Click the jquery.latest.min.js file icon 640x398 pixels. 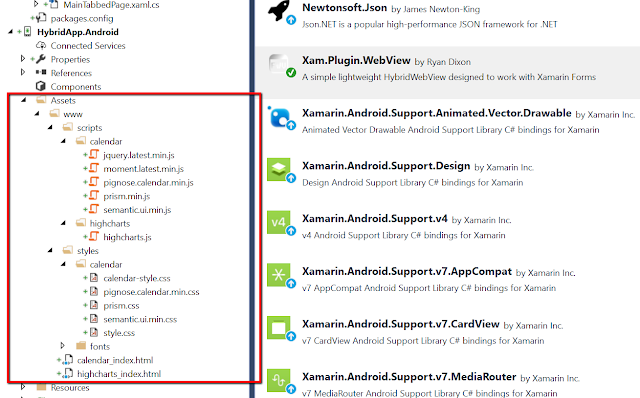pos(94,154)
